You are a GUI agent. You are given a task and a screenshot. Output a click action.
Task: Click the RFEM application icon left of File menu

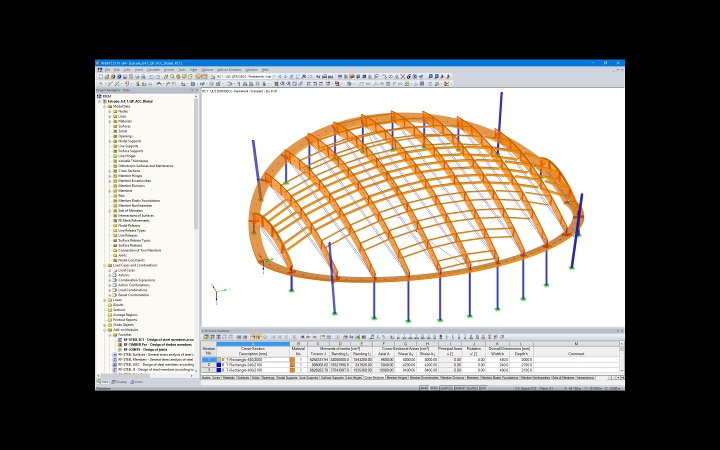coord(100,70)
